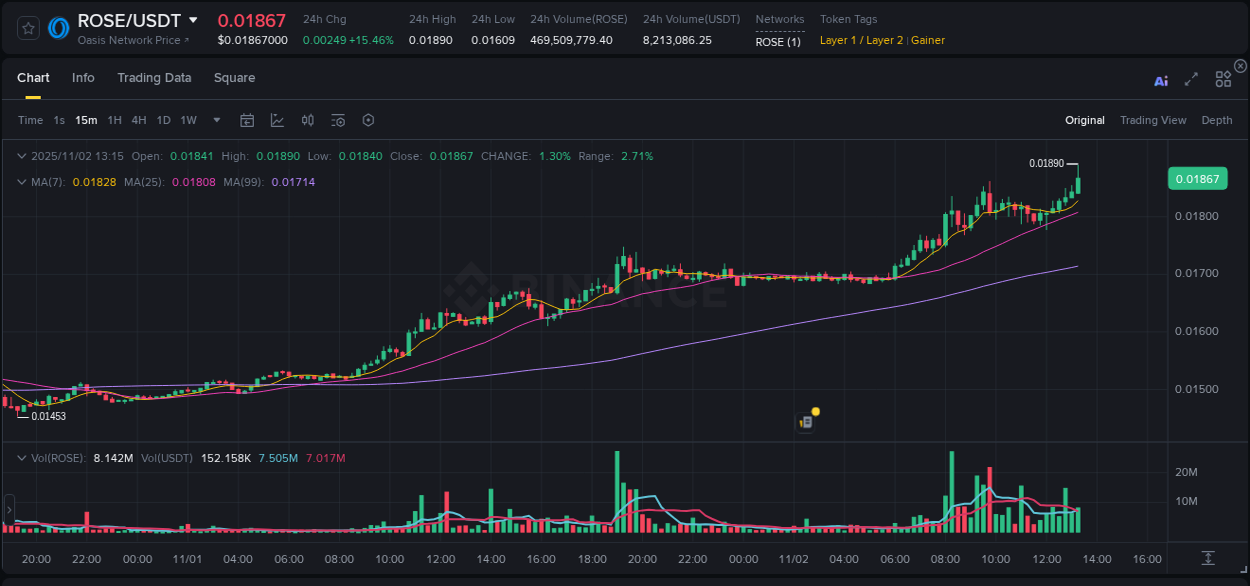Select the 15m timeframe

[86, 120]
